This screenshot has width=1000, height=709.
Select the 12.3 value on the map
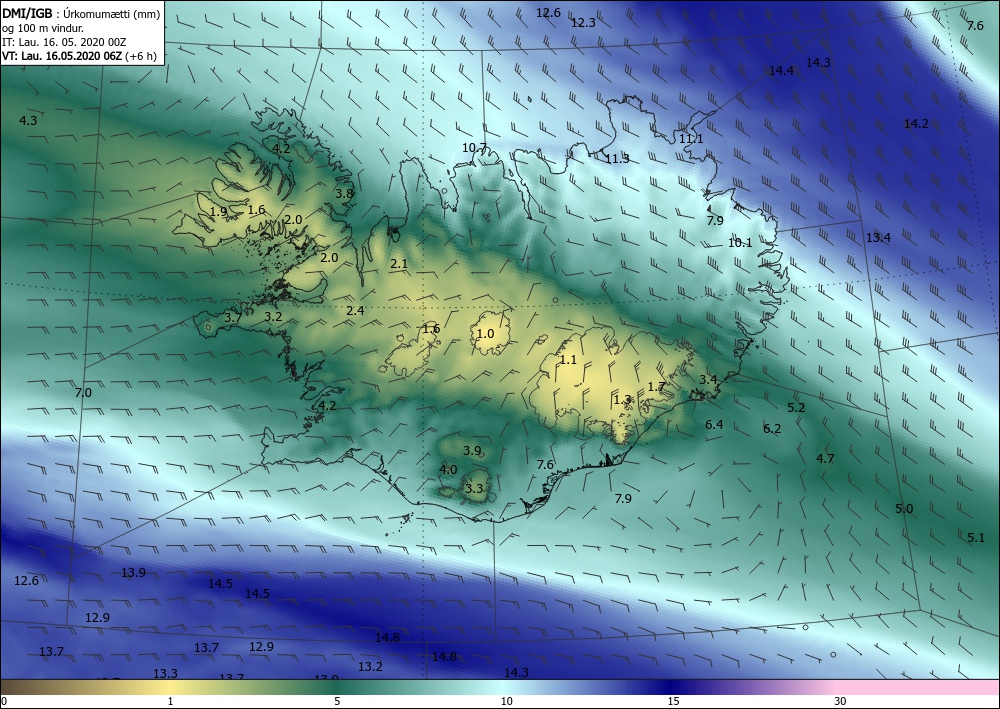click(x=583, y=23)
